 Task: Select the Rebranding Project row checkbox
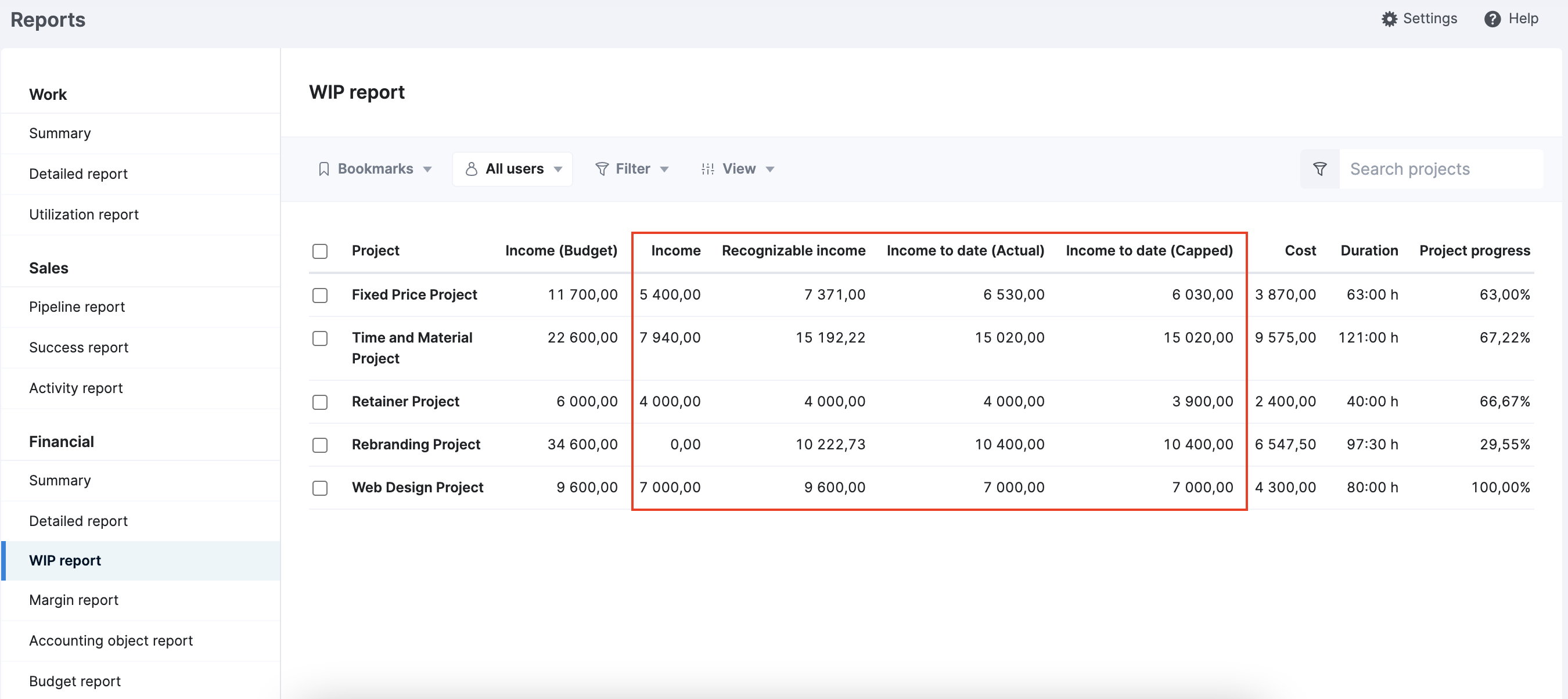(320, 445)
